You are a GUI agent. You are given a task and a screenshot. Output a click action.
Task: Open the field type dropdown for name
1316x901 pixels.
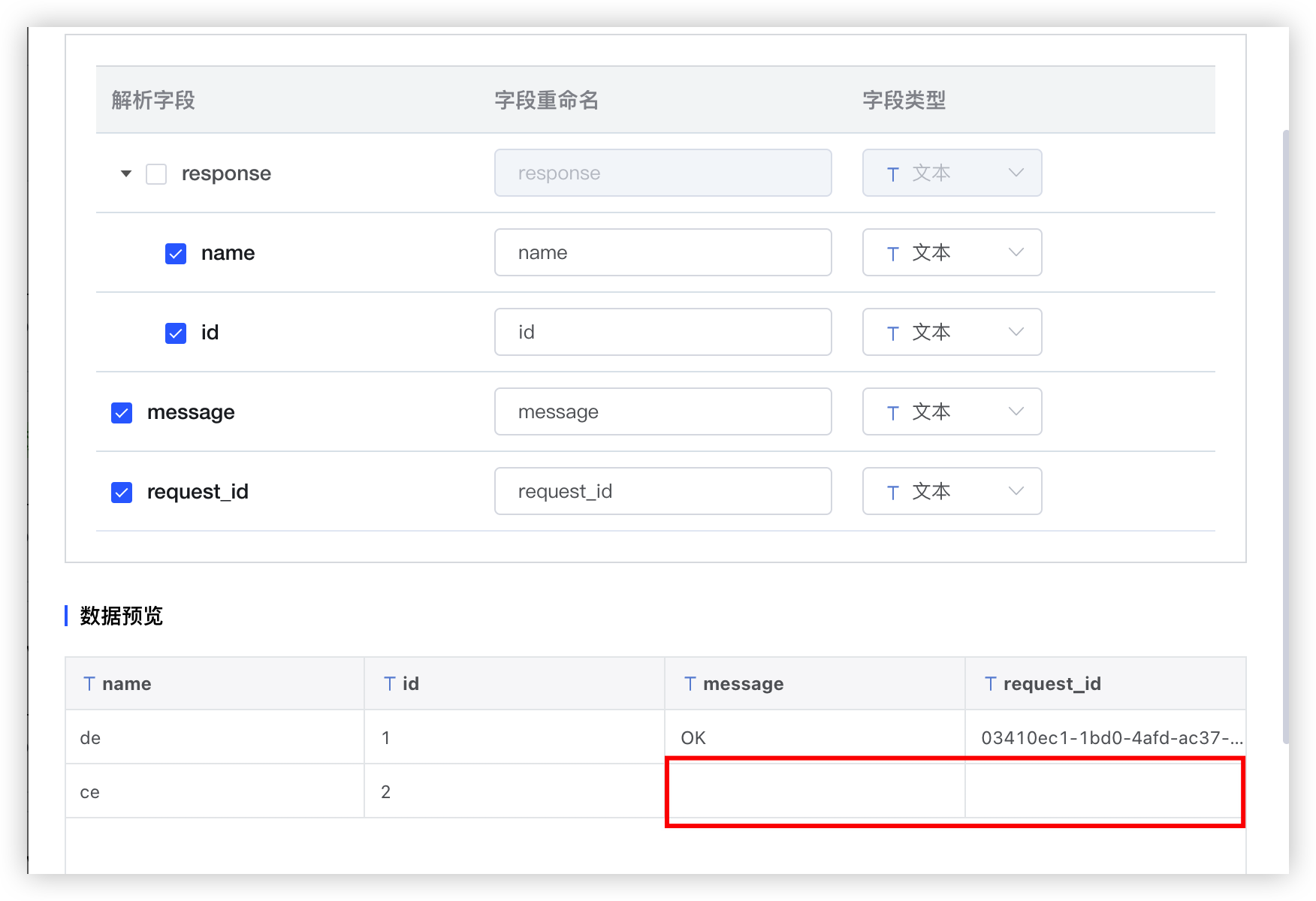(1016, 253)
